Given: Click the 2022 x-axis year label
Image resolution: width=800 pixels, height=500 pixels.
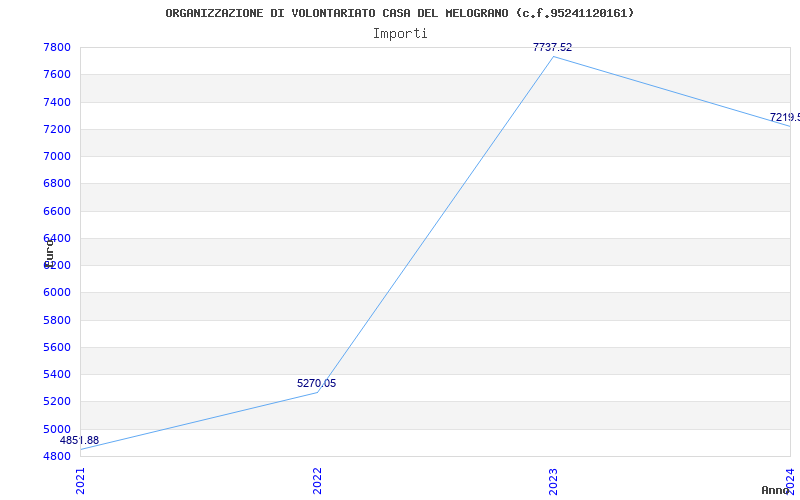Looking at the screenshot, I should tap(317, 481).
